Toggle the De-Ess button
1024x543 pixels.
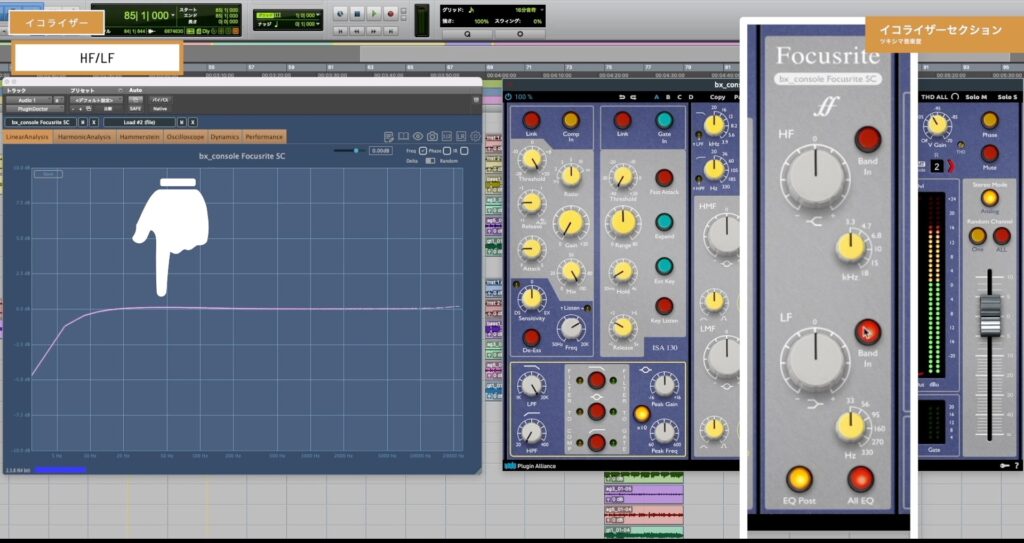coord(532,337)
